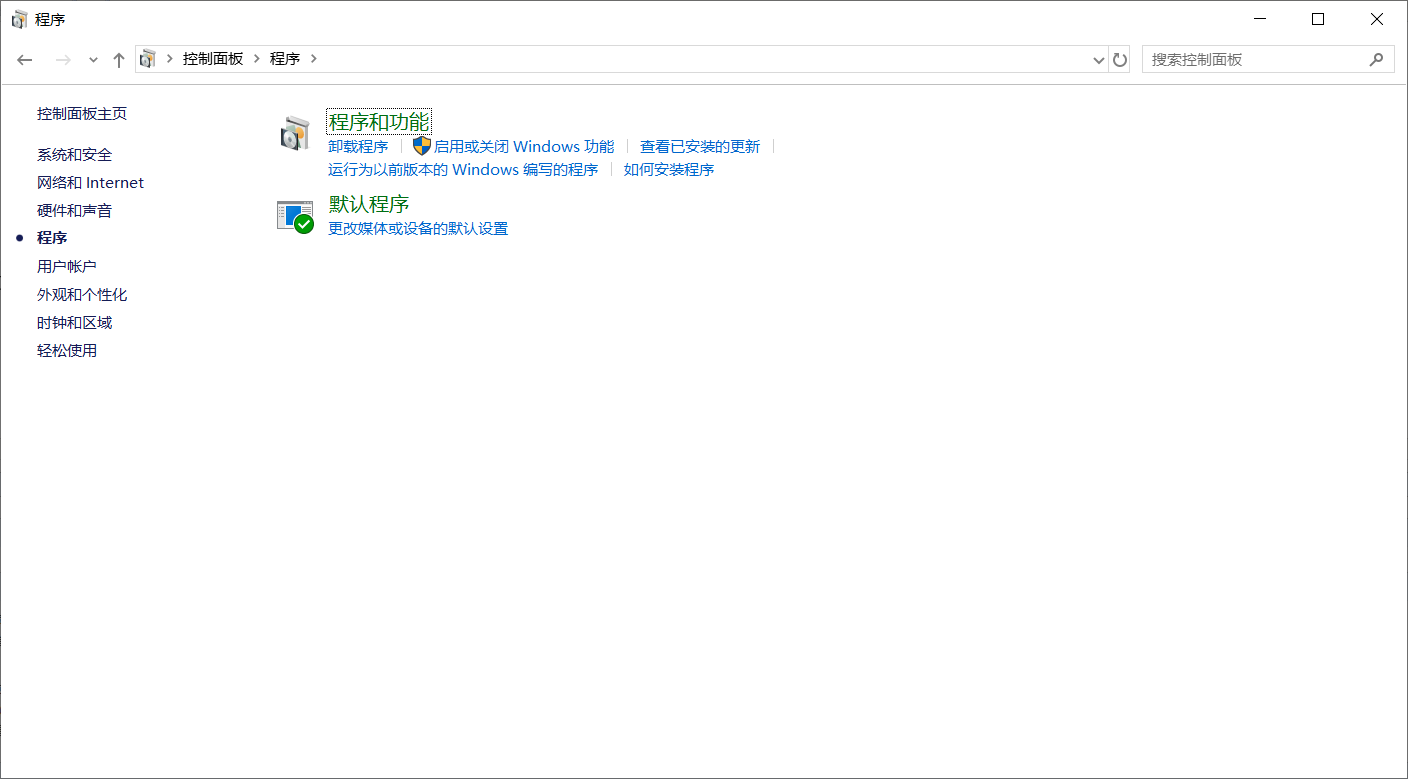1408x779 pixels.
Task: Open 更改媒体或设备的默认设置 link
Action: pyautogui.click(x=418, y=228)
